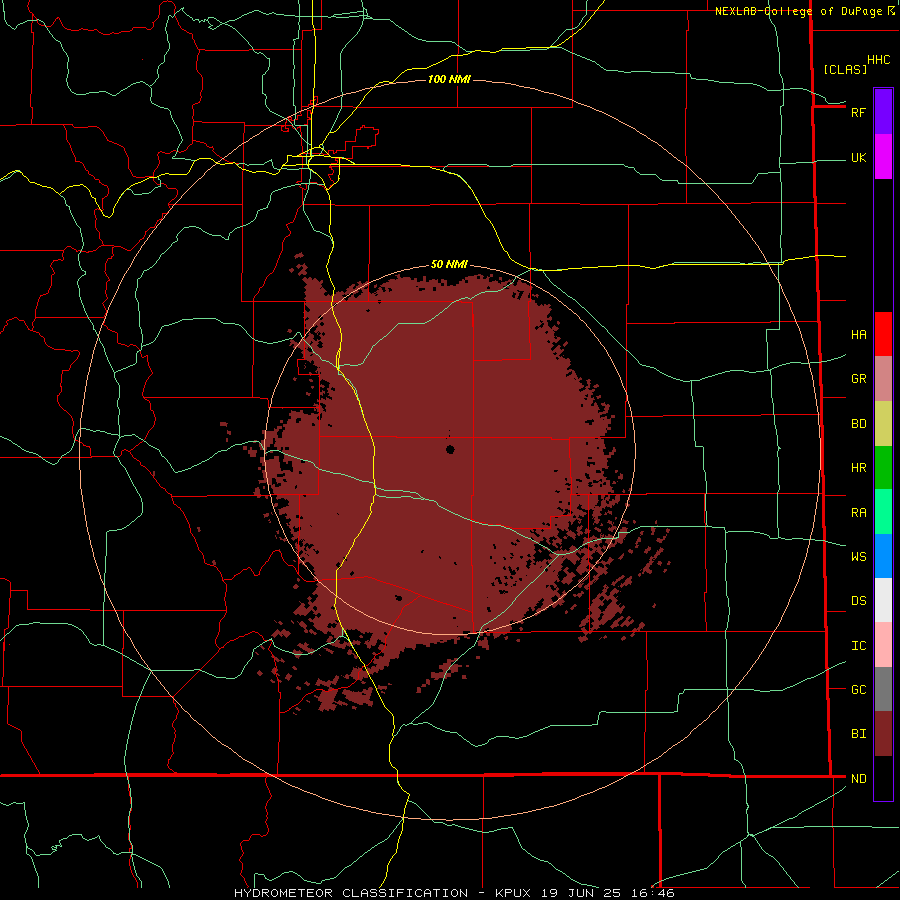Click the [CLAS] unit label

coord(845,69)
